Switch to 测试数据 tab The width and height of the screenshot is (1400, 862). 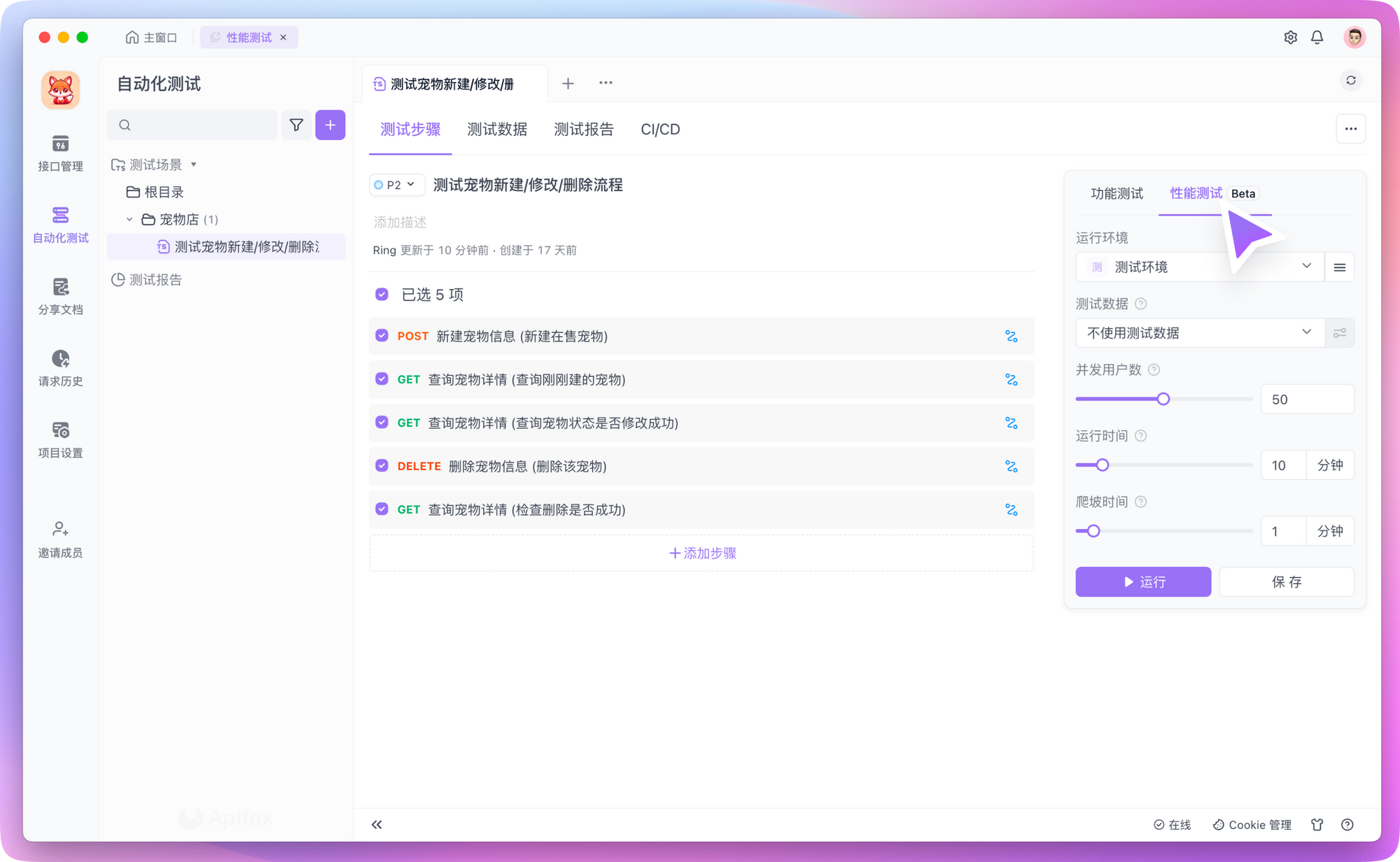(496, 129)
